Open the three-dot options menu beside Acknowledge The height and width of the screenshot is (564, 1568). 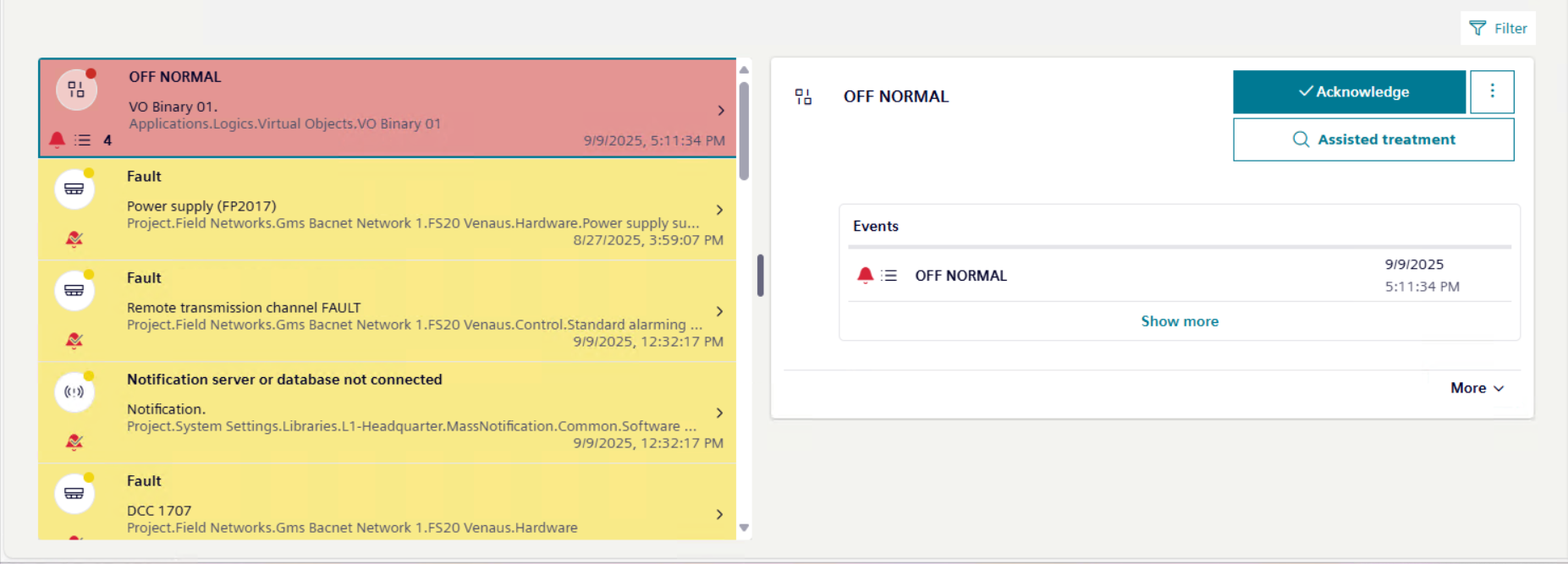pos(1492,91)
